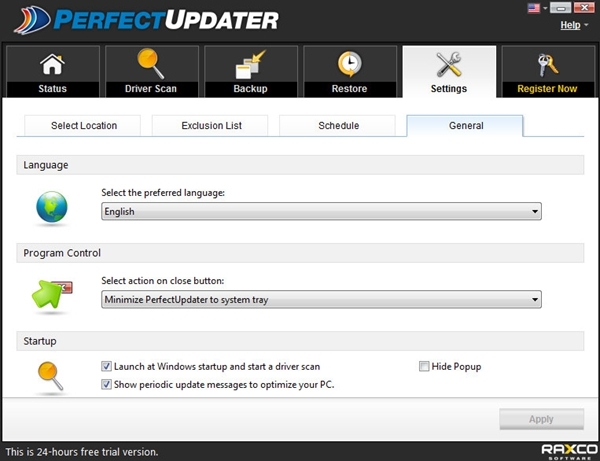Click the Language section header

tap(300, 165)
